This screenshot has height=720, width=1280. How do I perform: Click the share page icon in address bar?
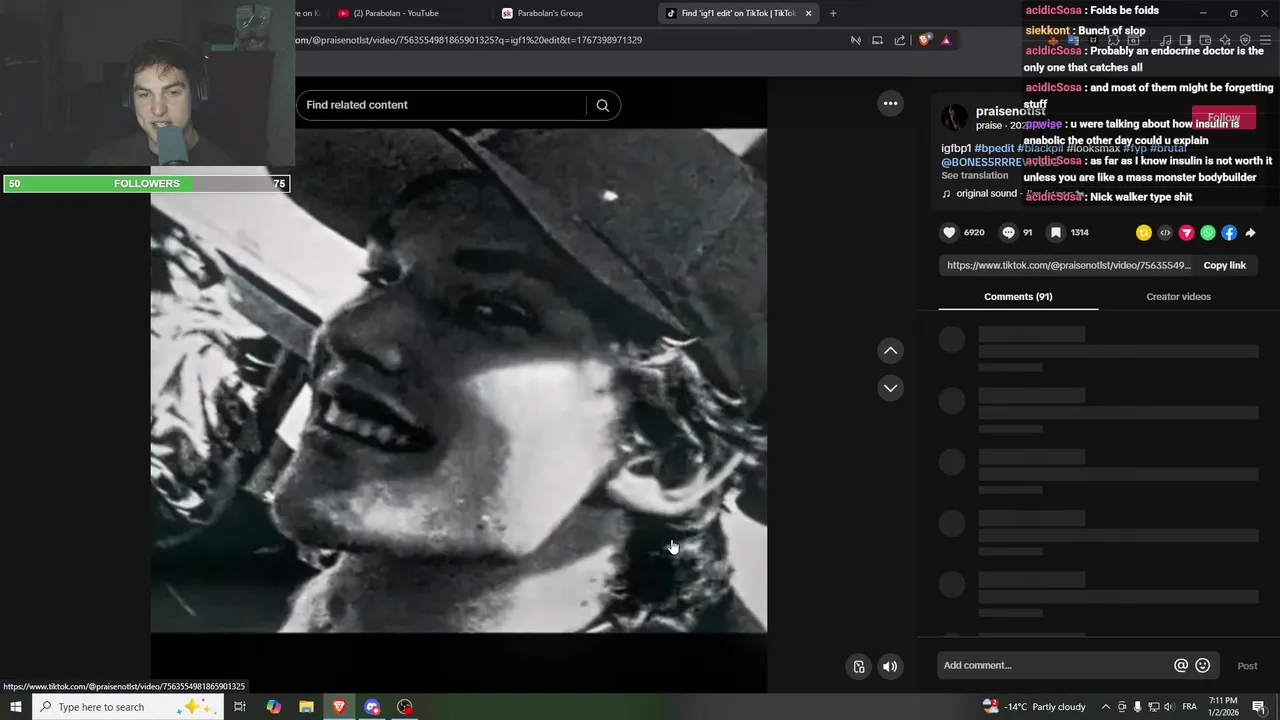pos(899,40)
